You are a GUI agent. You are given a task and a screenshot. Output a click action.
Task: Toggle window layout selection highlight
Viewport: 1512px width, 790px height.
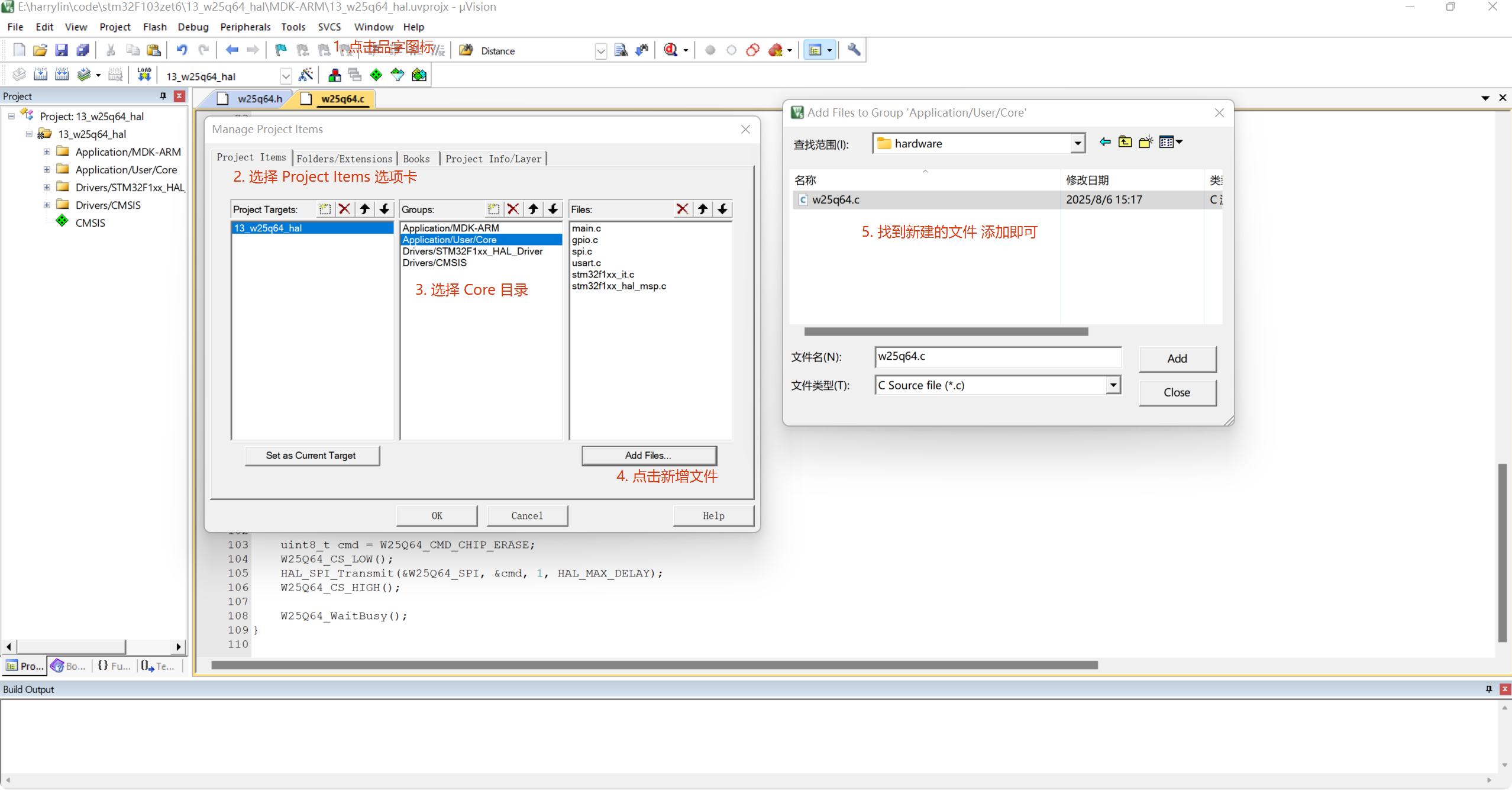point(816,50)
